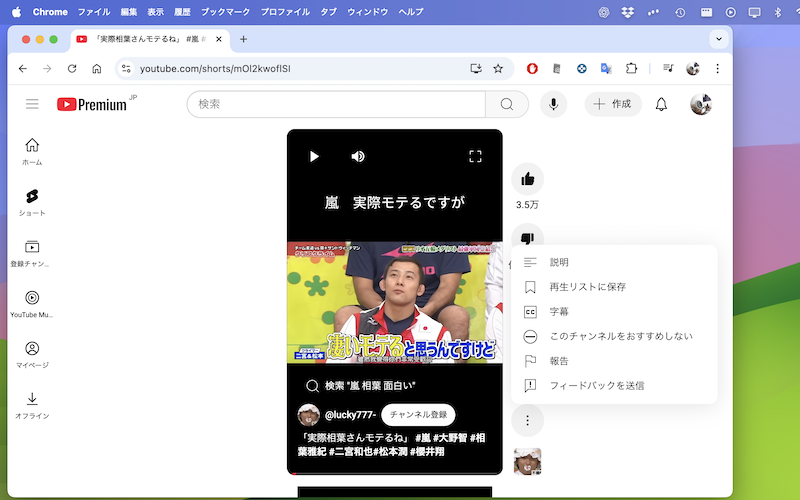Image resolution: width=800 pixels, height=500 pixels.
Task: Open a new tab with plus
Action: 243,39
